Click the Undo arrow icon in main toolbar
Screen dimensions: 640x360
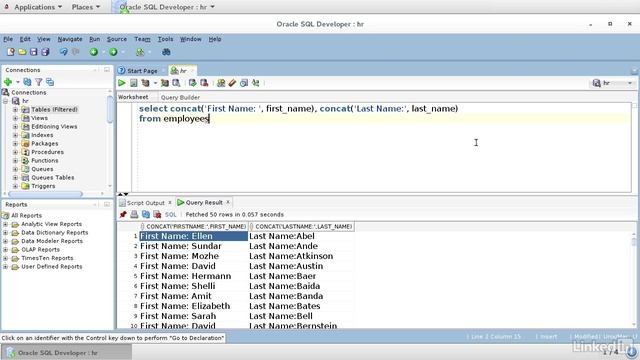(64, 52)
